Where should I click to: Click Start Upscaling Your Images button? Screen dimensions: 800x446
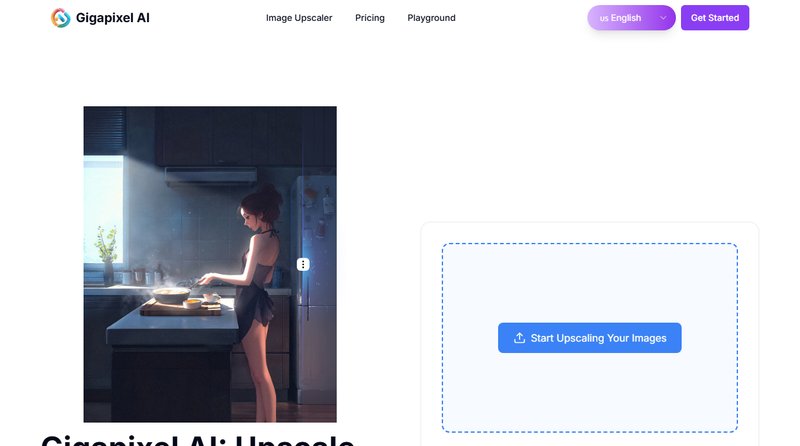(589, 338)
